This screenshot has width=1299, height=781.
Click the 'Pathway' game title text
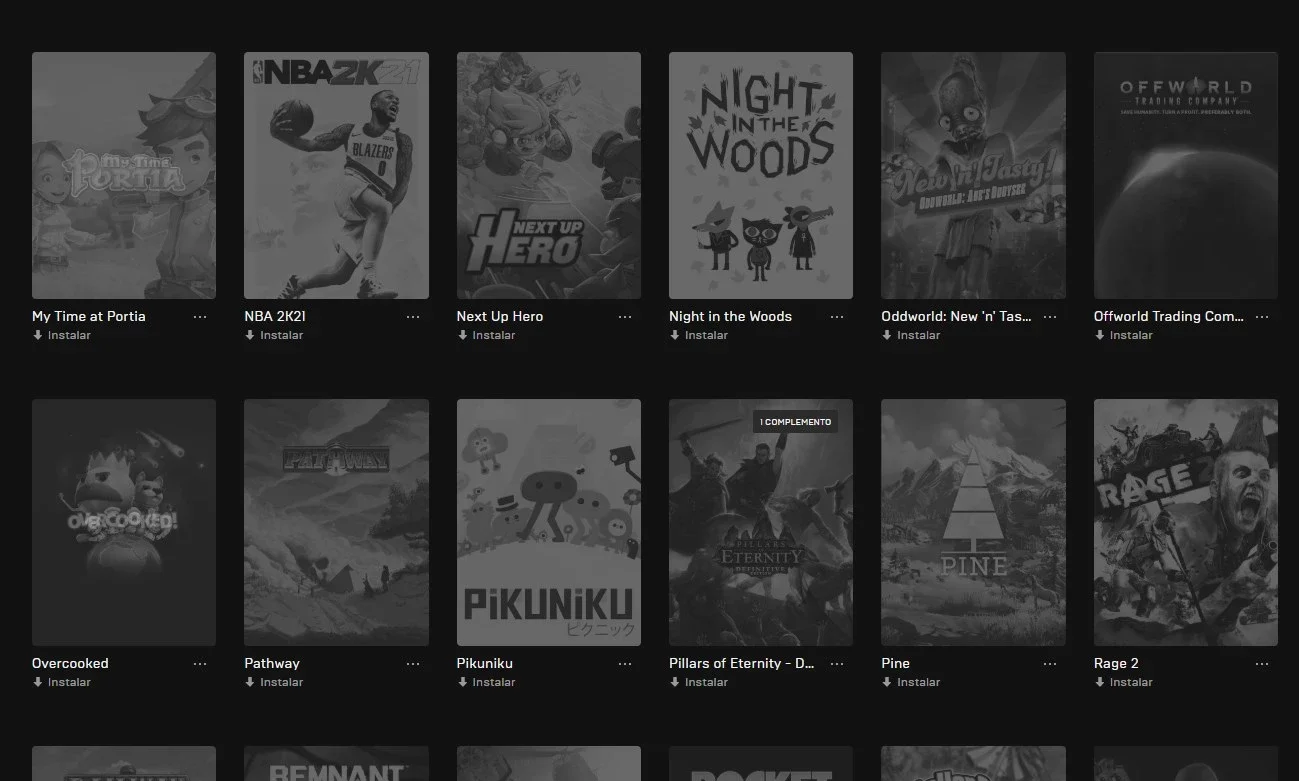point(272,663)
